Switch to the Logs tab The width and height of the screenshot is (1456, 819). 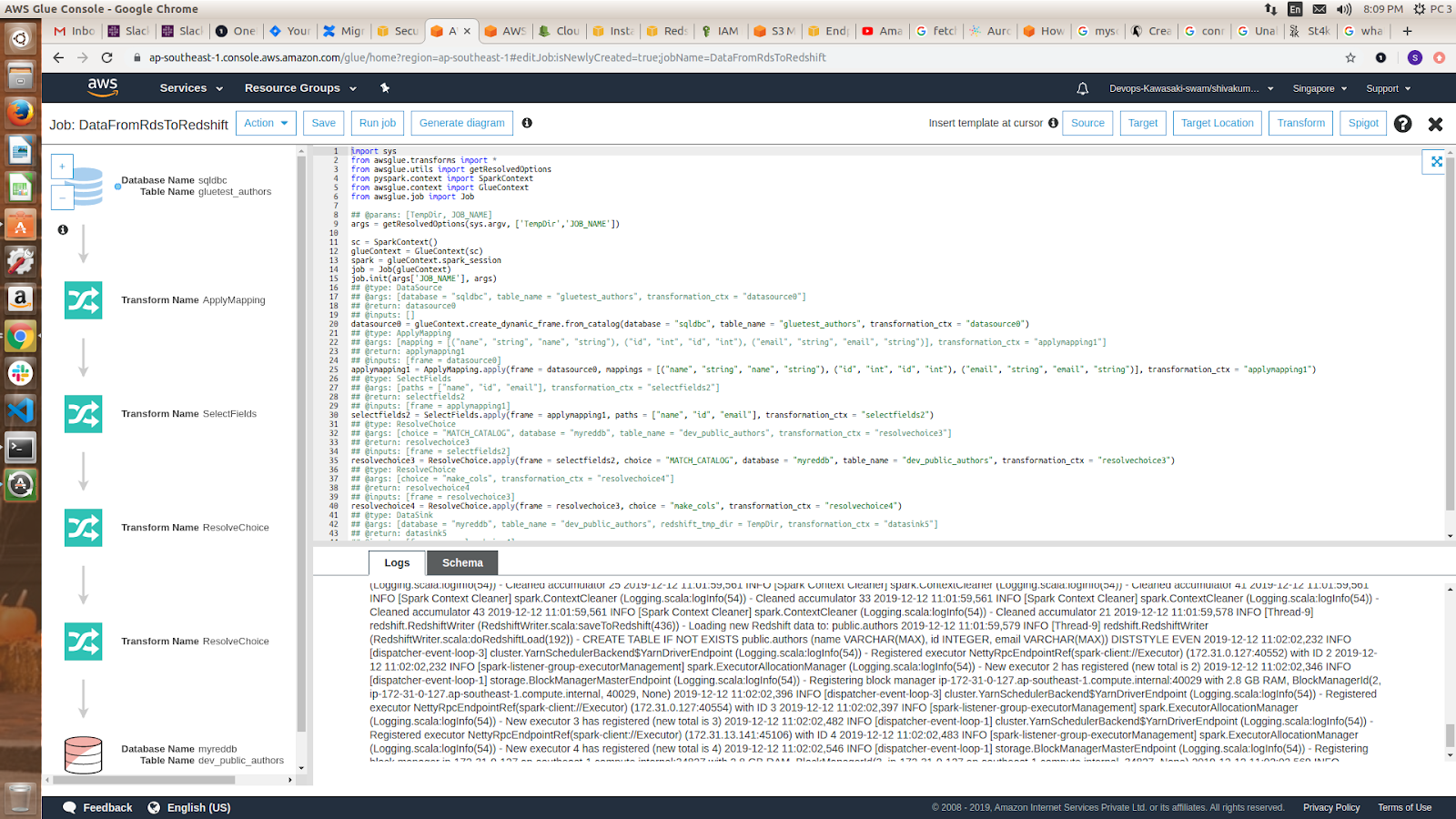(397, 562)
